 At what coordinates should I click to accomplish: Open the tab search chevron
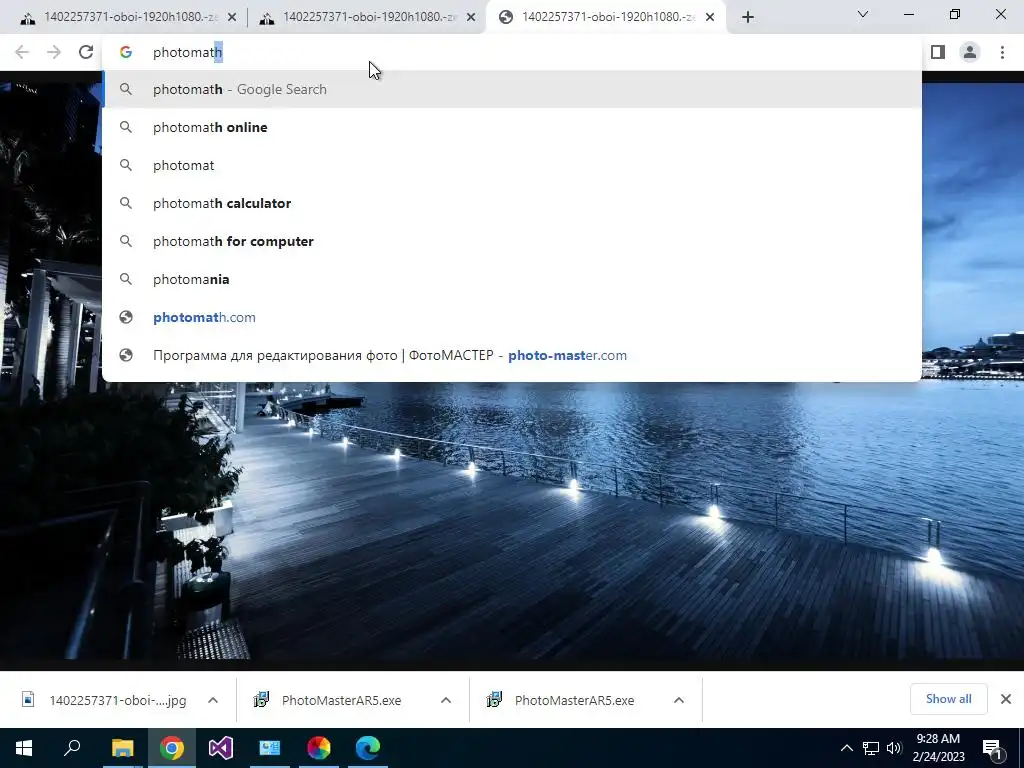click(863, 14)
